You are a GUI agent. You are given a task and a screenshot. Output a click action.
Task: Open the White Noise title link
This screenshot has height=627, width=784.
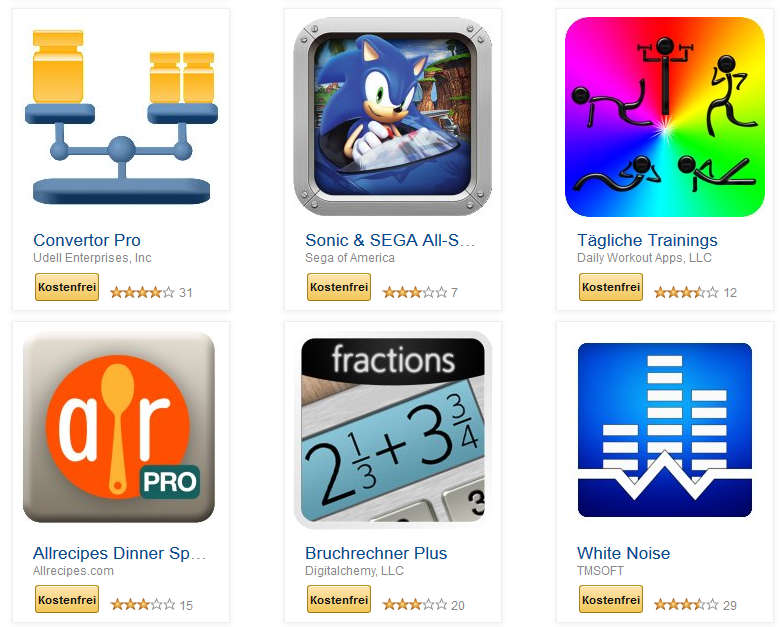pyautogui.click(x=624, y=553)
